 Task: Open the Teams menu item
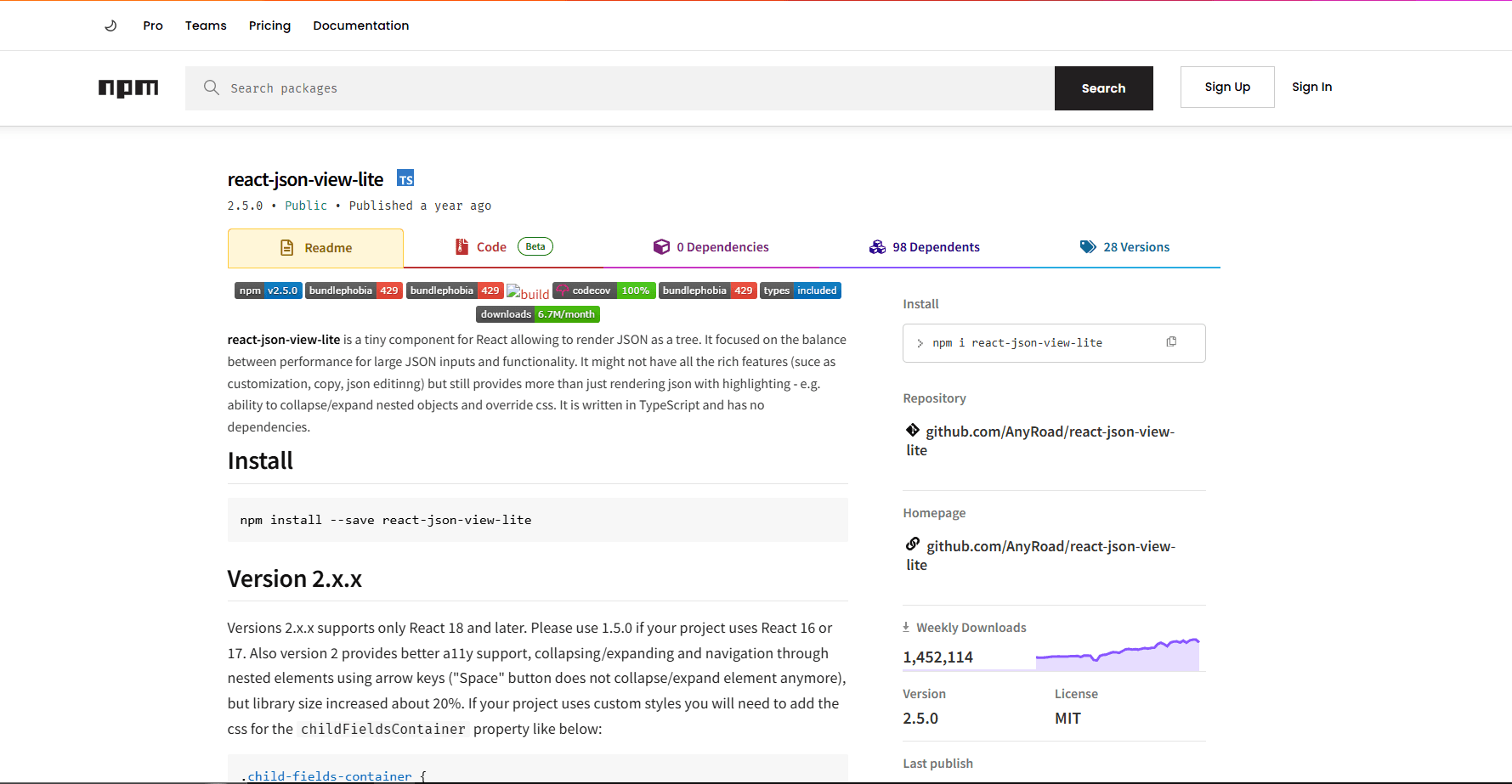[206, 25]
